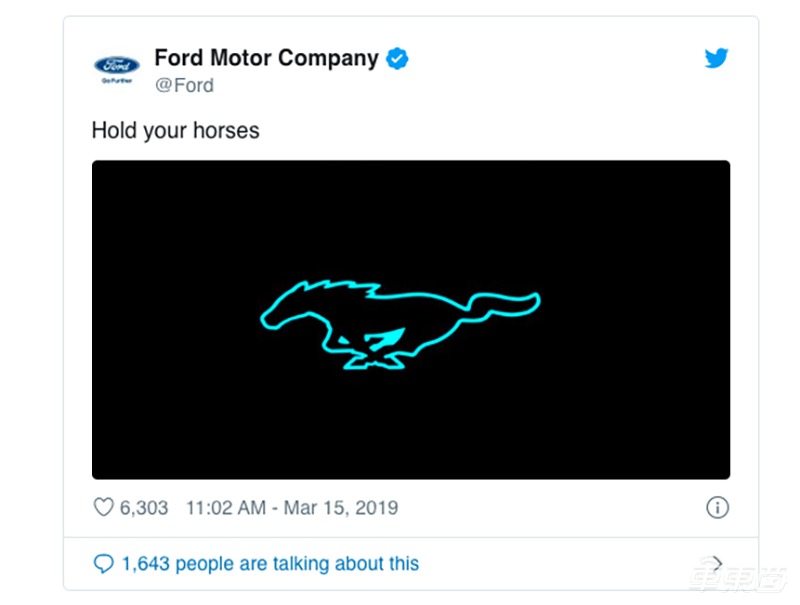Click the speech bubble reply icon
Viewport: 800px width, 605px height.
[103, 564]
